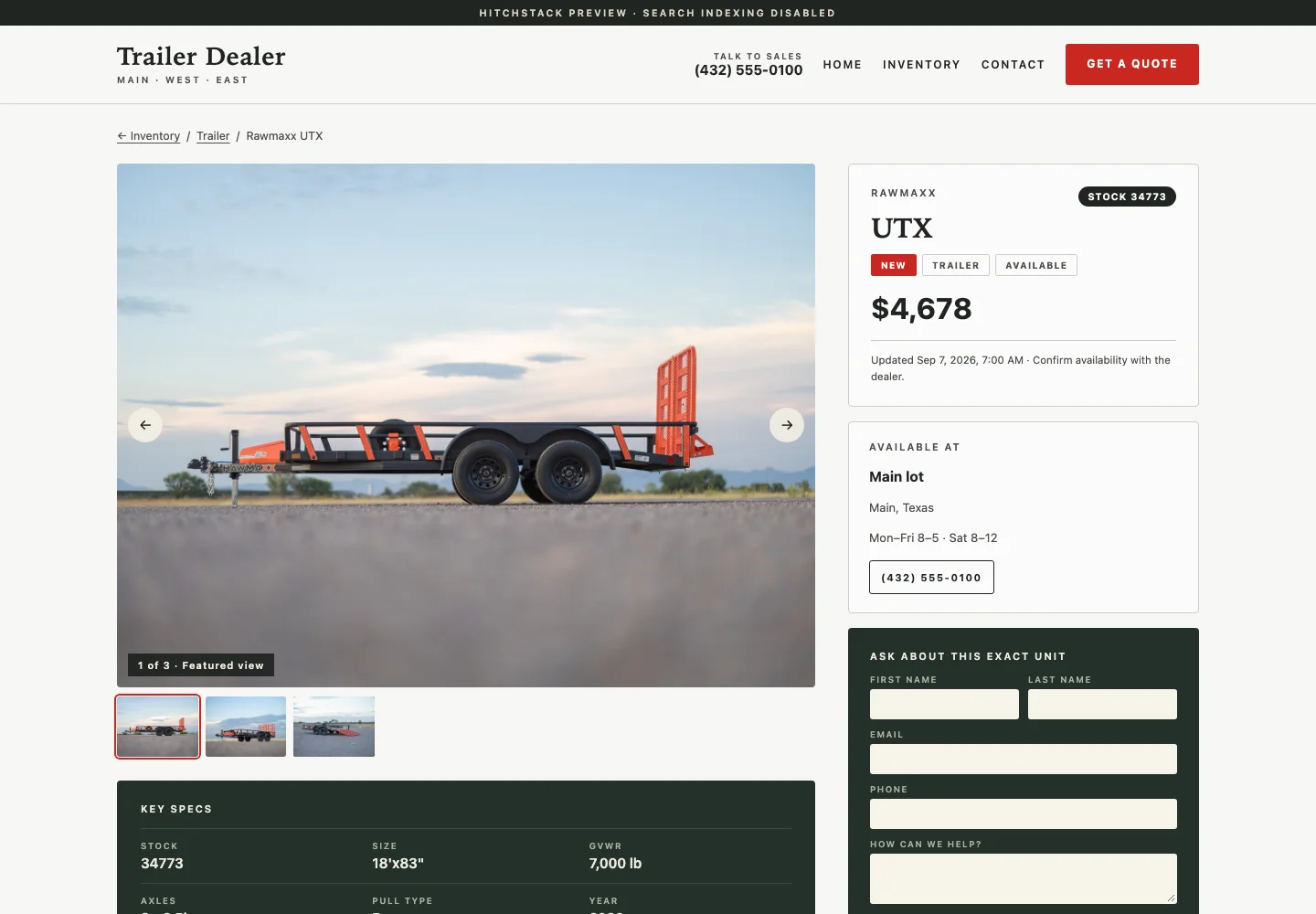Focus the Phone field
1316x914 pixels.
click(x=1024, y=814)
